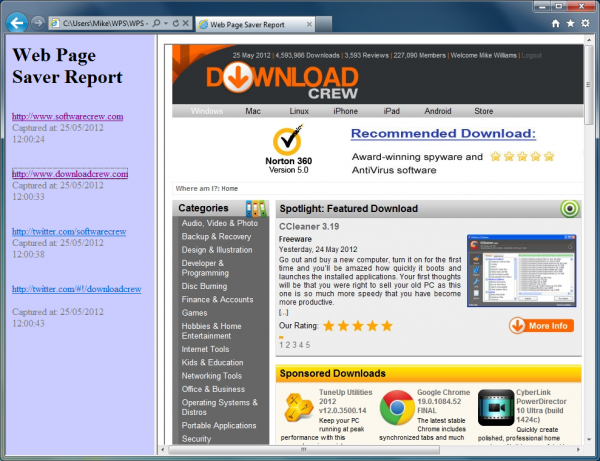Image resolution: width=600 pixels, height=461 pixels.
Task: Open the CCleaner 3.19 title
Action: pyautogui.click(x=309, y=226)
